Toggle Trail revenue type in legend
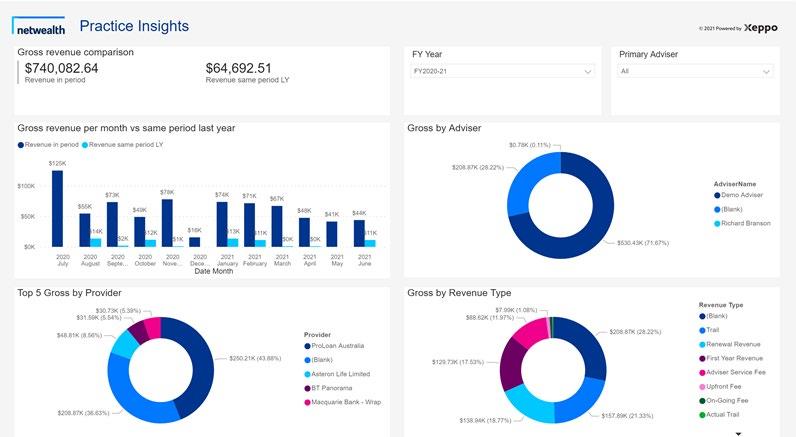The height and width of the screenshot is (437, 796). [x=709, y=330]
